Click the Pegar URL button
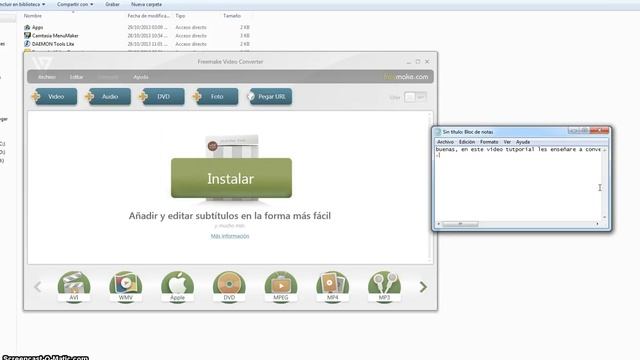640x360 pixels. click(270, 97)
